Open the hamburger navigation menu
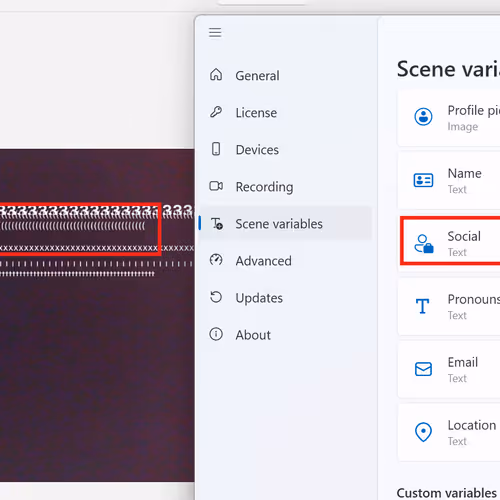This screenshot has width=500, height=500. 215,33
